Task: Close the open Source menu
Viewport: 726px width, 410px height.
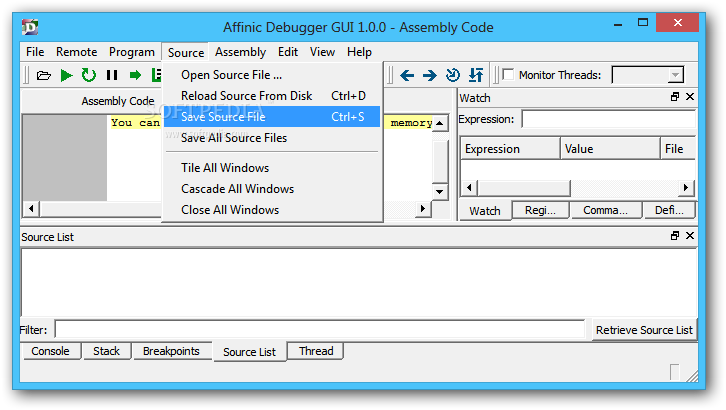Action: pyautogui.click(x=186, y=52)
